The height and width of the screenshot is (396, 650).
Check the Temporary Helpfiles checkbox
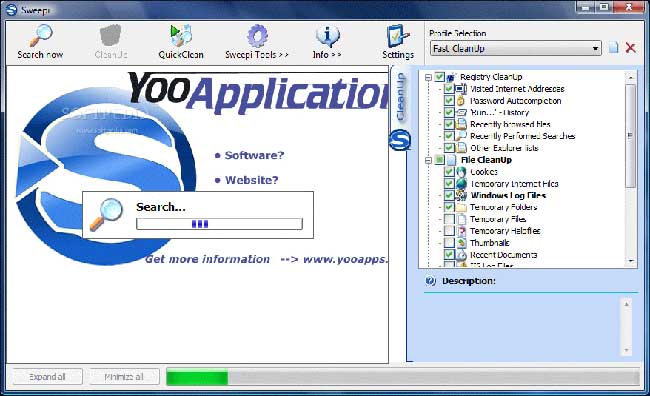point(449,231)
